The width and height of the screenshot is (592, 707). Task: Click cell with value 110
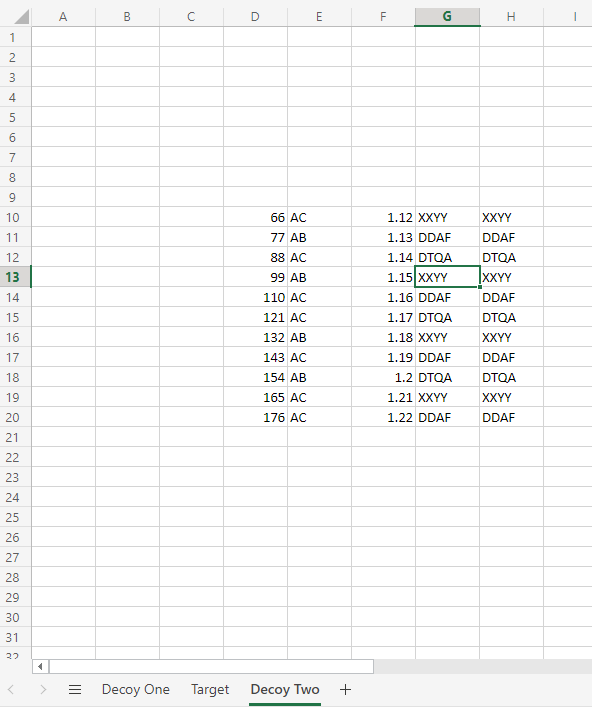click(256, 297)
